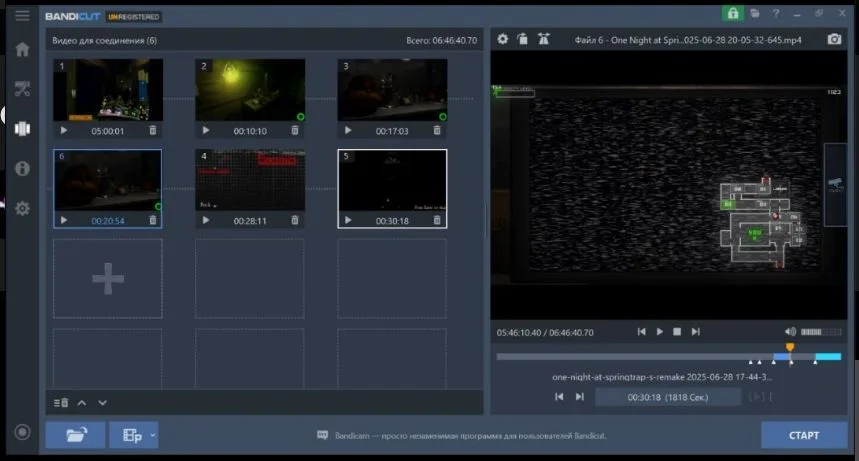Select thumbnail of clip 6

108,180
